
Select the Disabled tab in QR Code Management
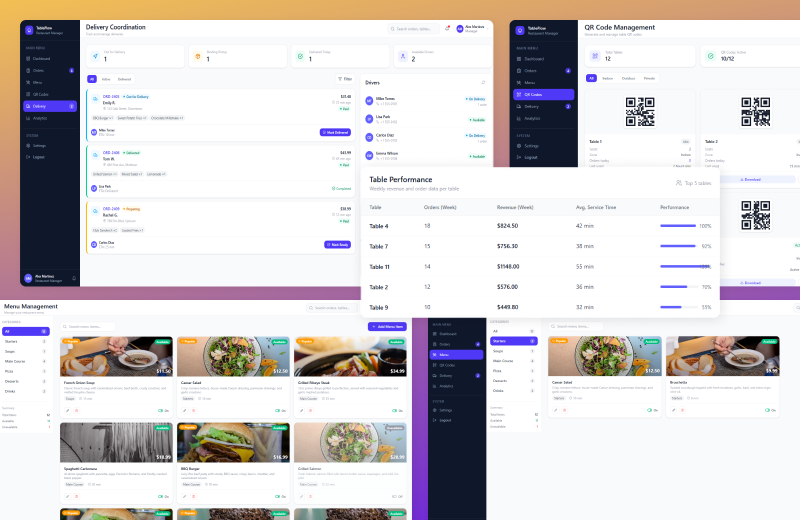(x=628, y=77)
